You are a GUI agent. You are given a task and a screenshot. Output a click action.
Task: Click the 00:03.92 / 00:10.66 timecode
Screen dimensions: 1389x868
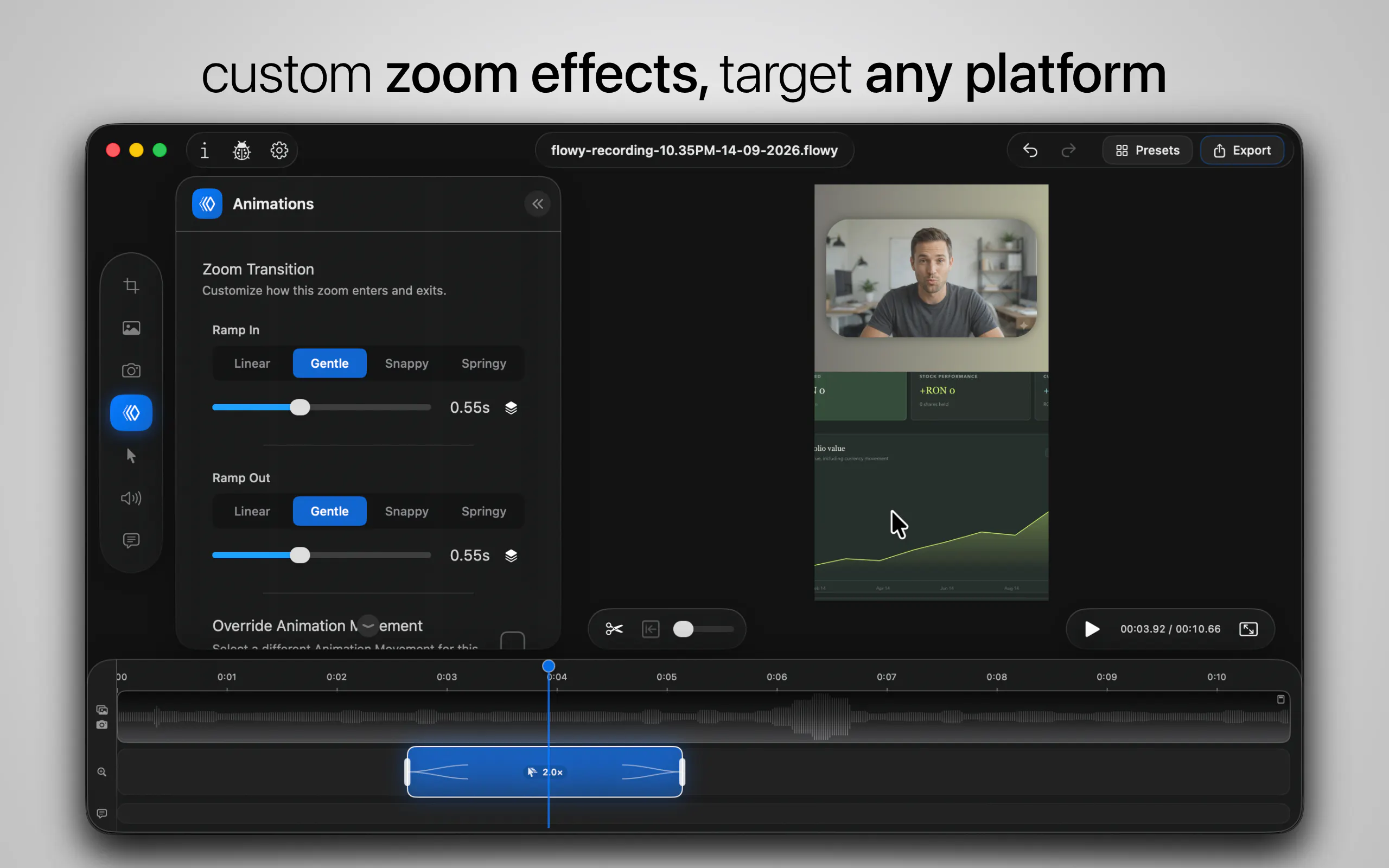(1170, 629)
